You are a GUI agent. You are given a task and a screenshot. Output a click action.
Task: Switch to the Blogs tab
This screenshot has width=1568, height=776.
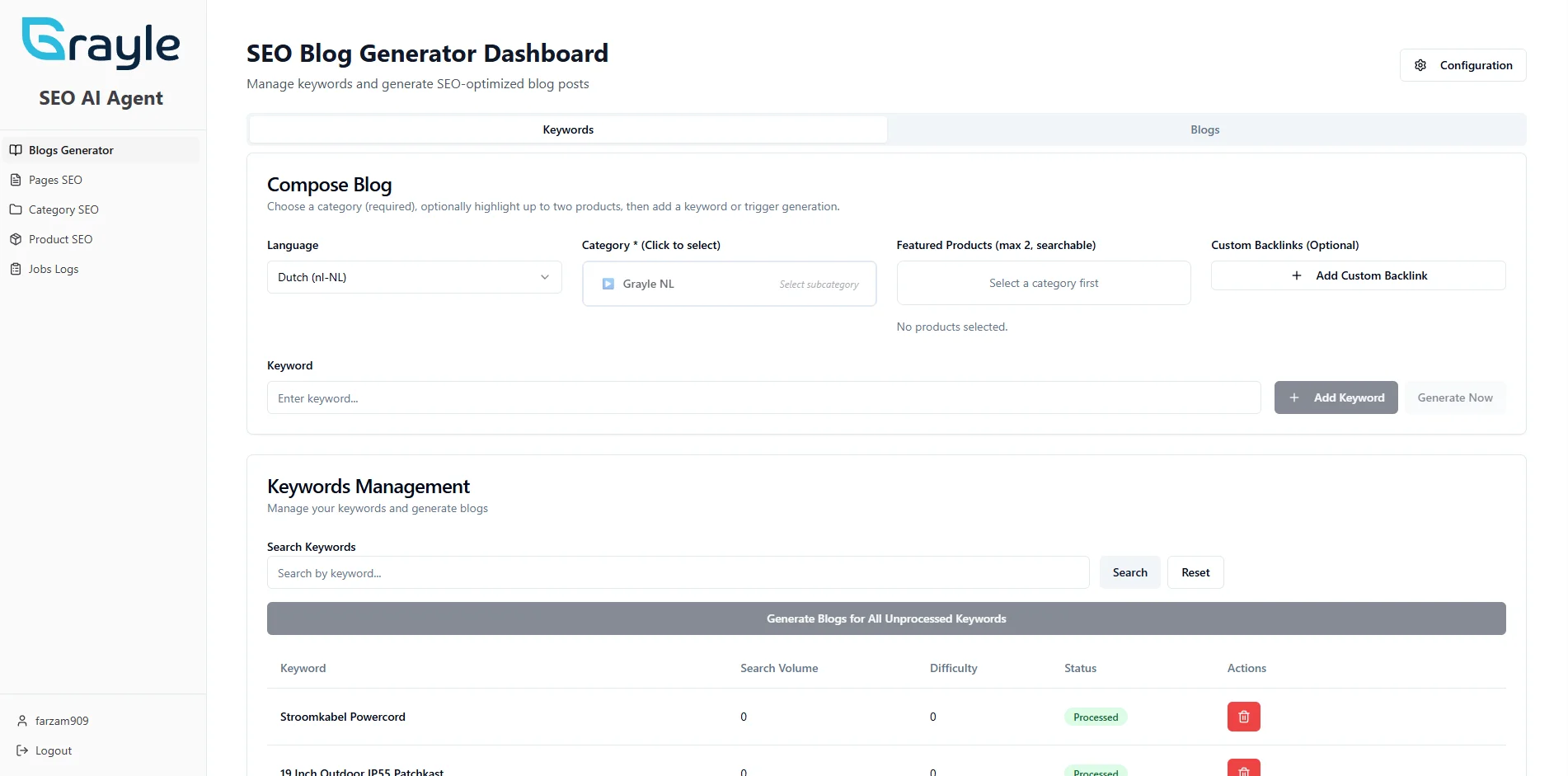pyautogui.click(x=1204, y=129)
